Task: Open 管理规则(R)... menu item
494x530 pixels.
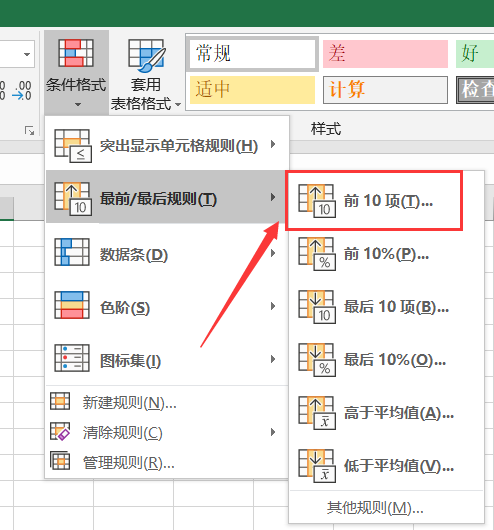Action: pyautogui.click(x=167, y=462)
